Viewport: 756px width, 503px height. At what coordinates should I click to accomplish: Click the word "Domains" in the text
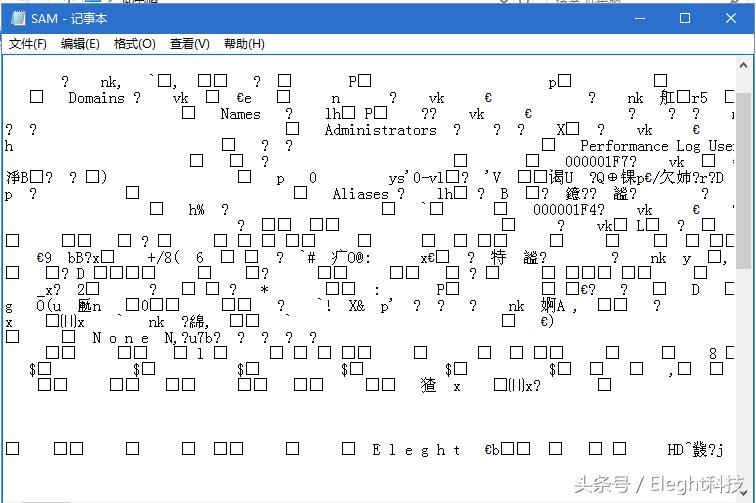pos(96,98)
